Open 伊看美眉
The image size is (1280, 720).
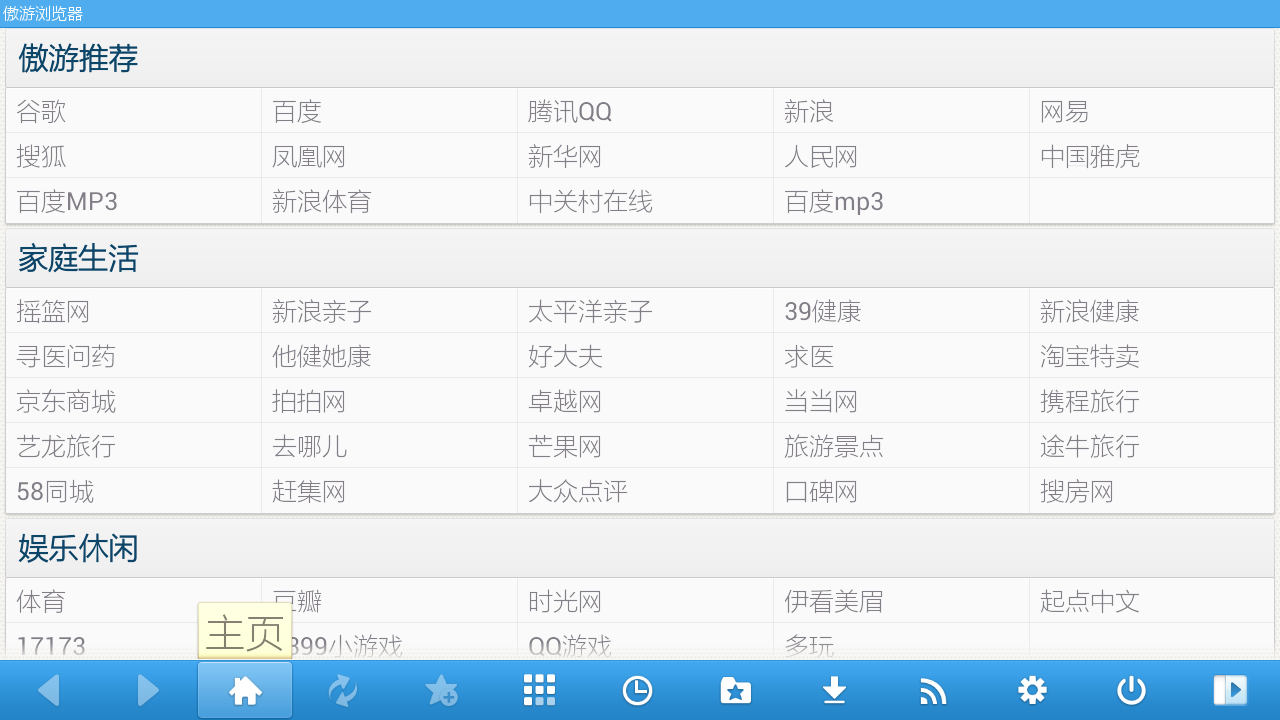834,601
